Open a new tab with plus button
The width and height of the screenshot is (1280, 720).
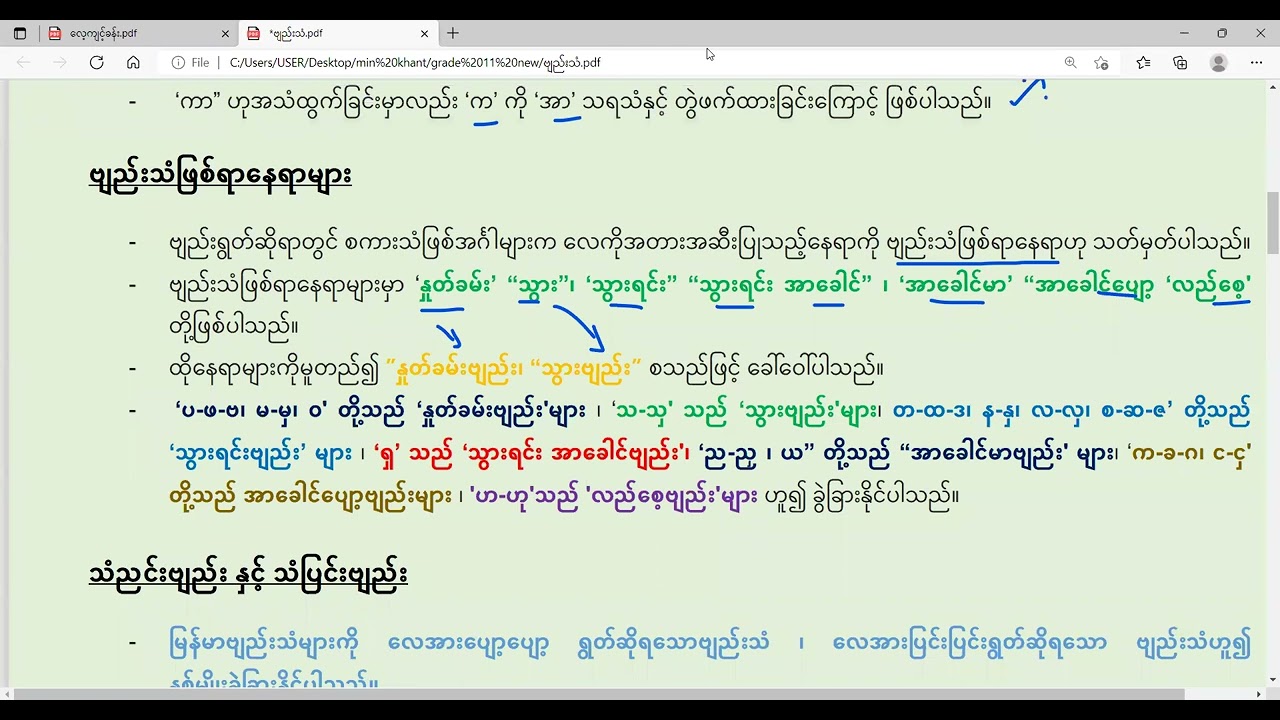tap(453, 33)
